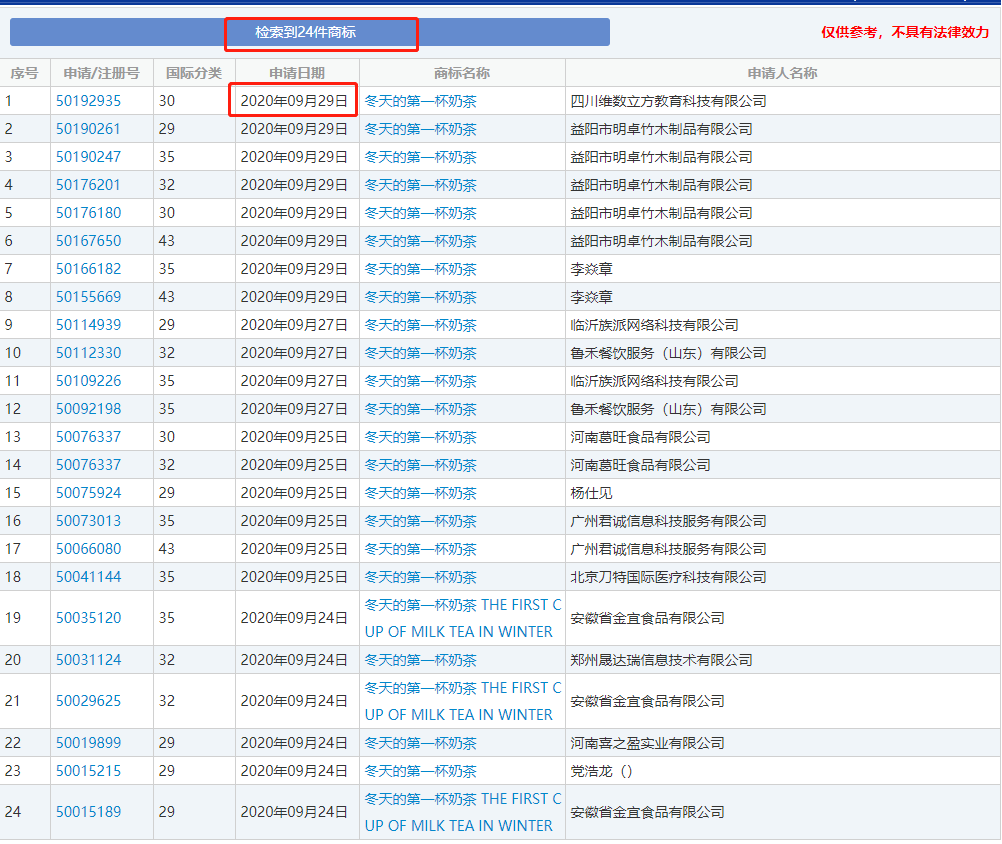Image resolution: width=1002 pixels, height=844 pixels.
Task: Open registration number 50092198
Action: [x=88, y=409]
